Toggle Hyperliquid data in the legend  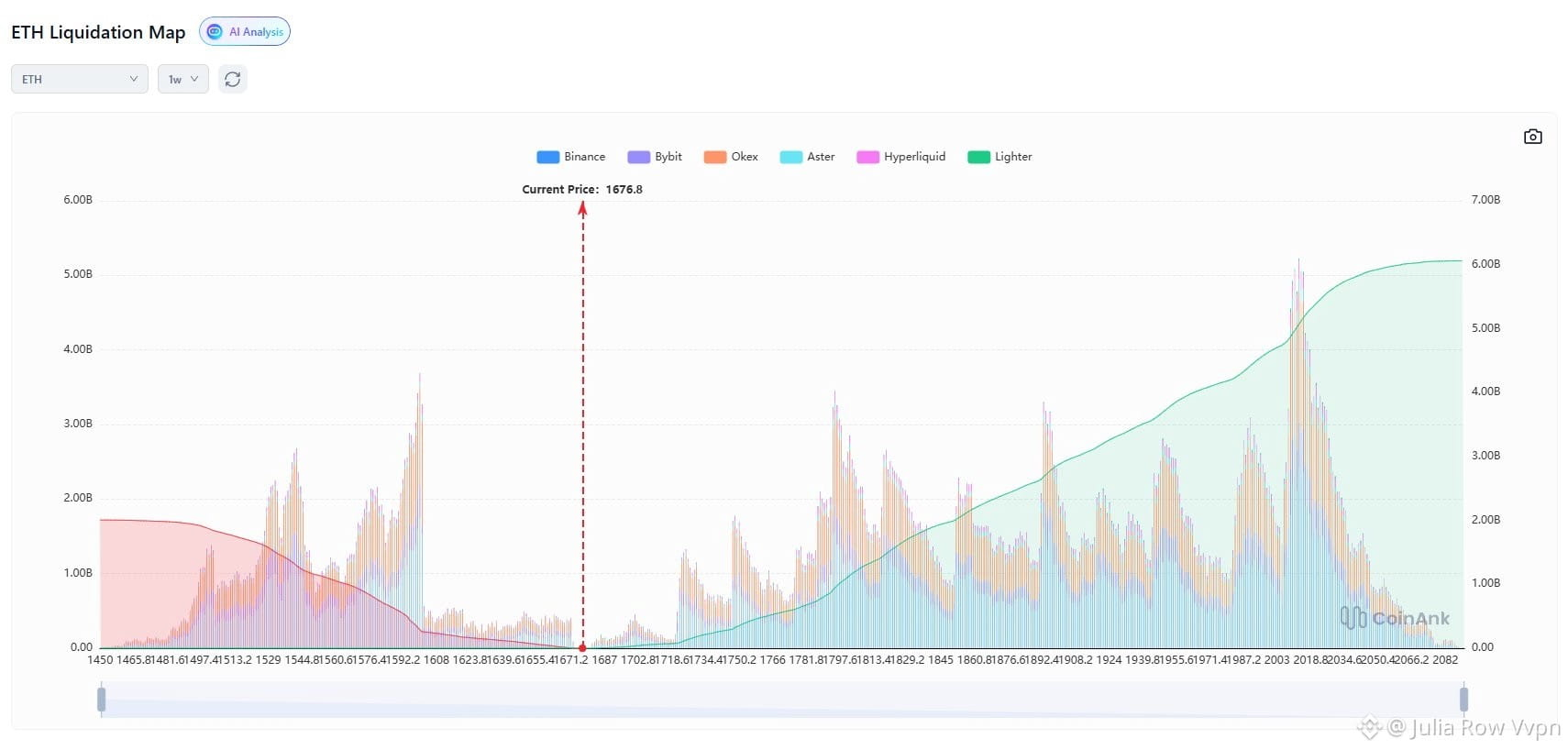(x=900, y=157)
